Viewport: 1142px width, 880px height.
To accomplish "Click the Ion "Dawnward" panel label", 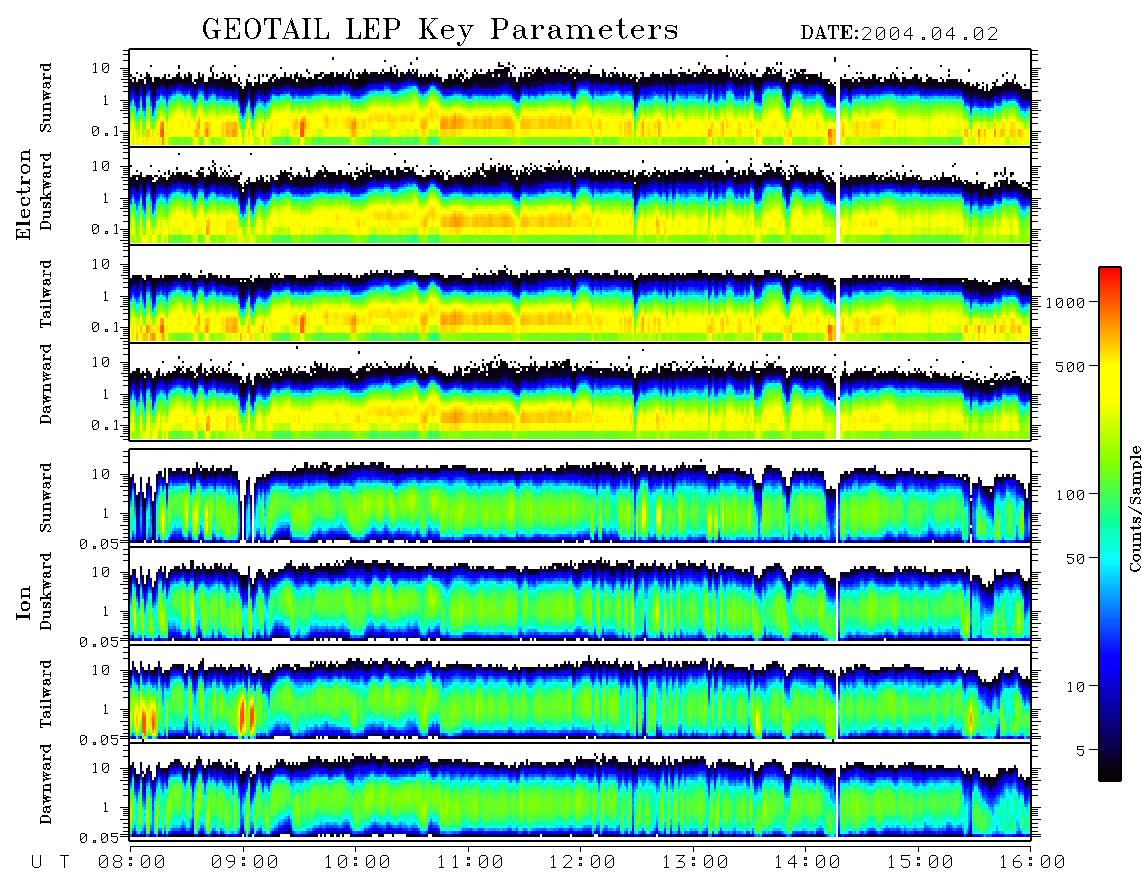I will tap(46, 784).
